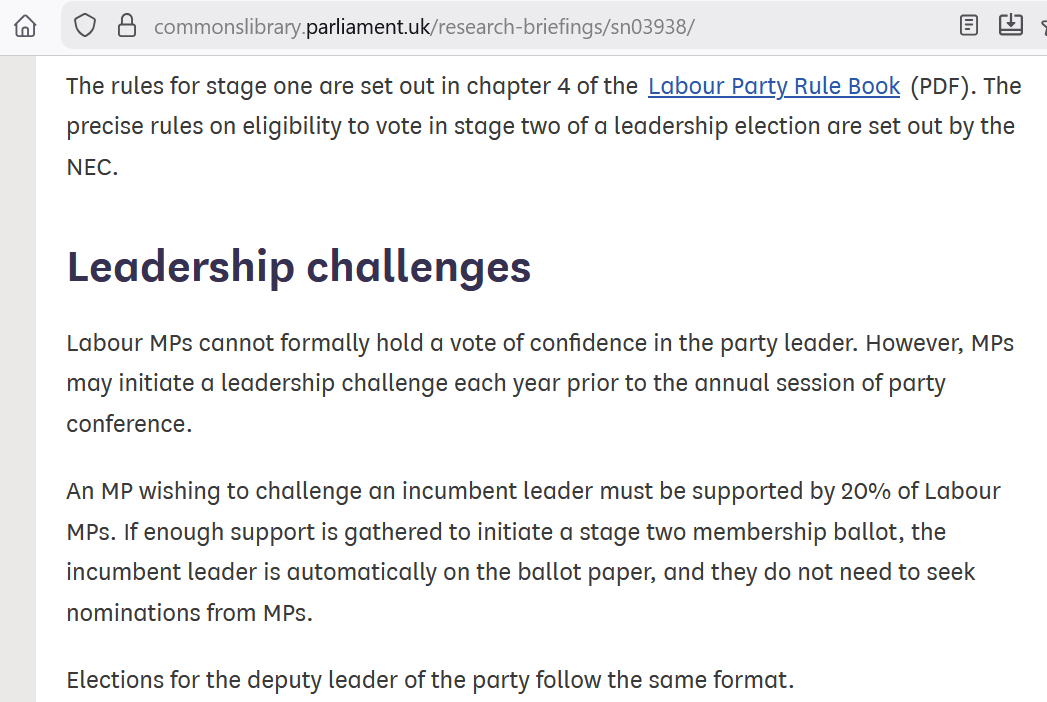
Task: Click the line starting "precise rules on eligibility"
Action: [x=540, y=126]
